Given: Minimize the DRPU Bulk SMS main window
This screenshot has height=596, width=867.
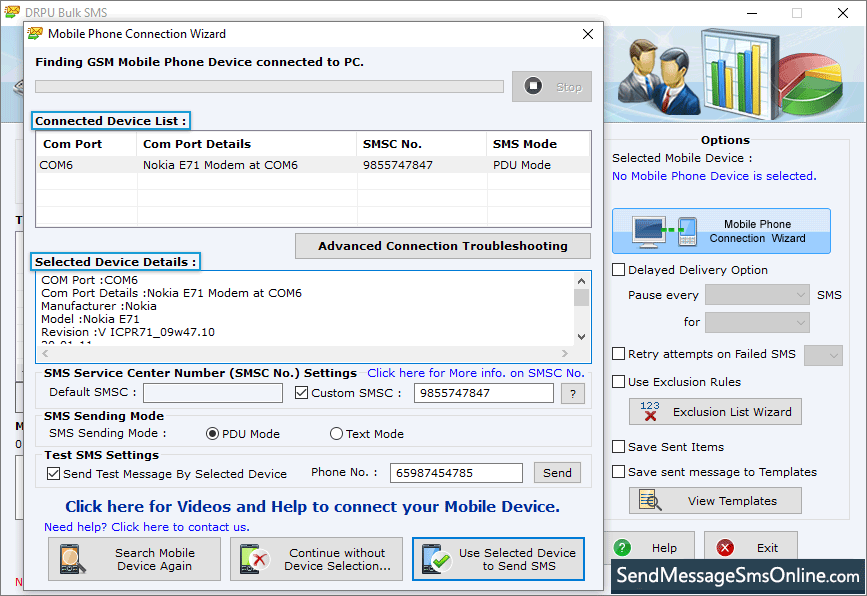Looking at the screenshot, I should click(x=752, y=13).
